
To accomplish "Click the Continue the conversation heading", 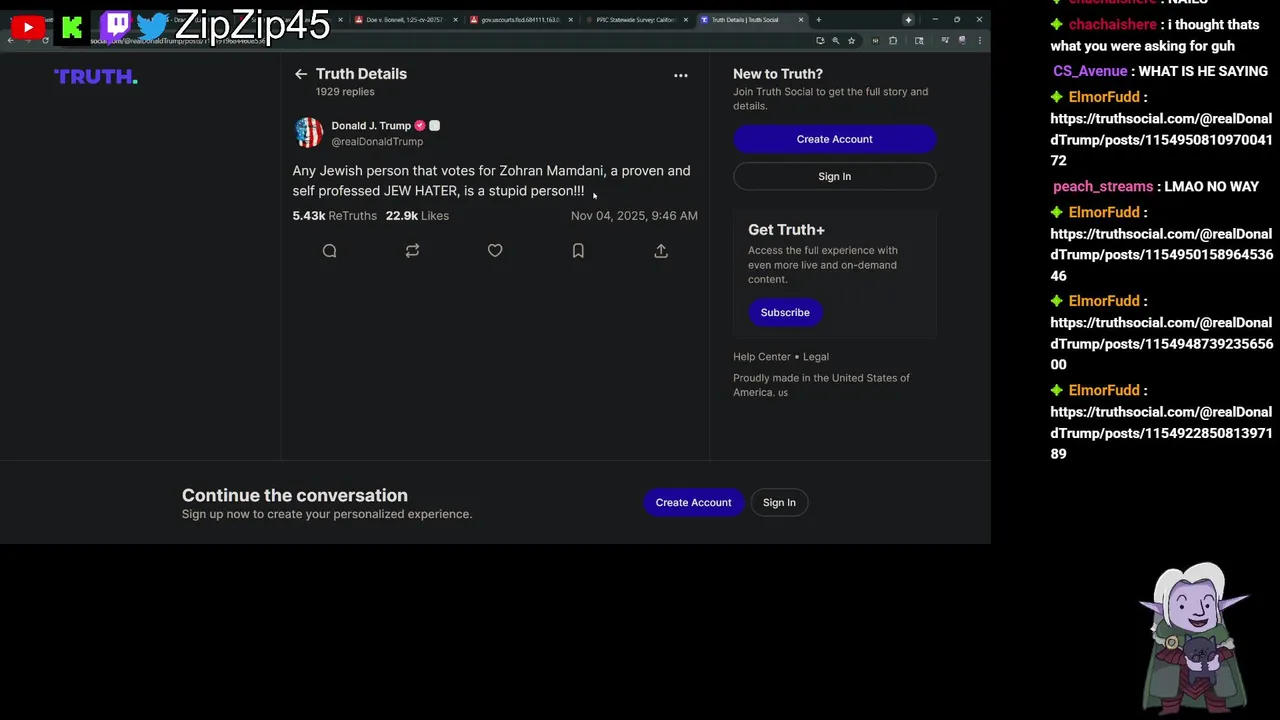I will click(x=295, y=495).
